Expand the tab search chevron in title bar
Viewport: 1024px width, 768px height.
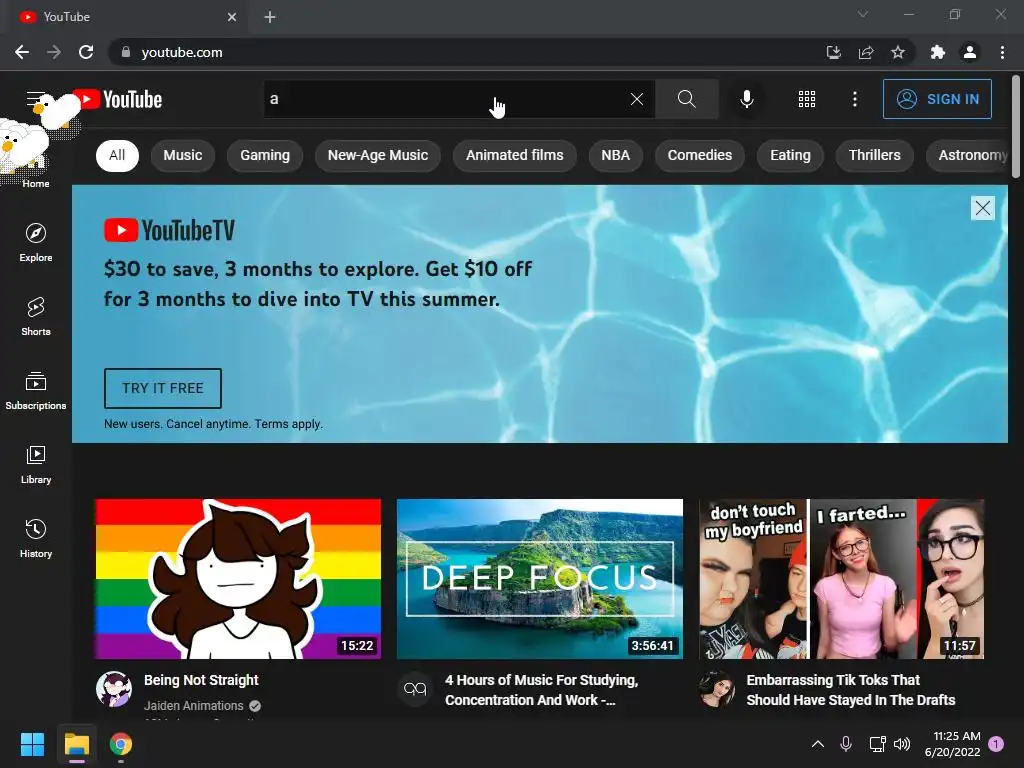863,14
